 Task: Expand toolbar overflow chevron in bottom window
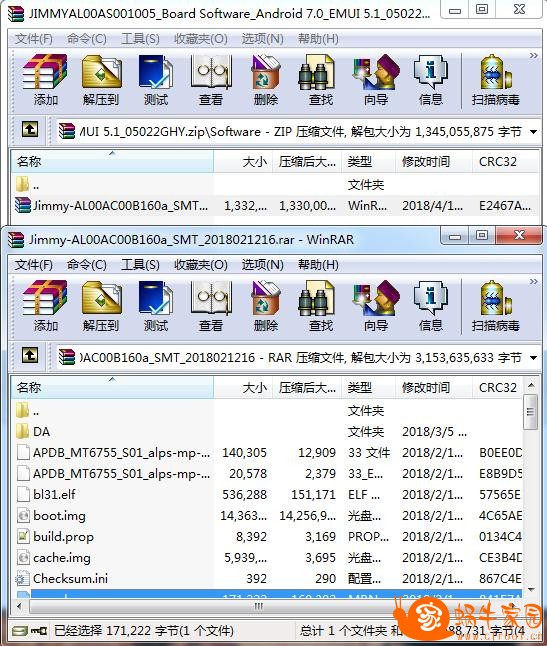[533, 281]
